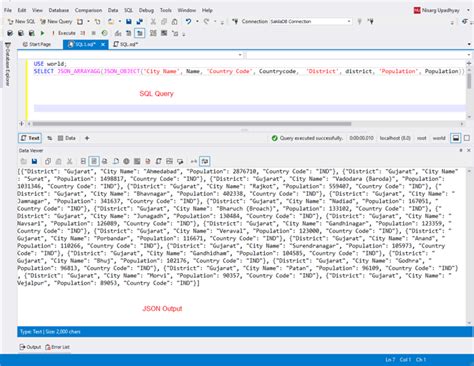Open the Error List panel
This screenshot has height=366, width=474.
57,347
